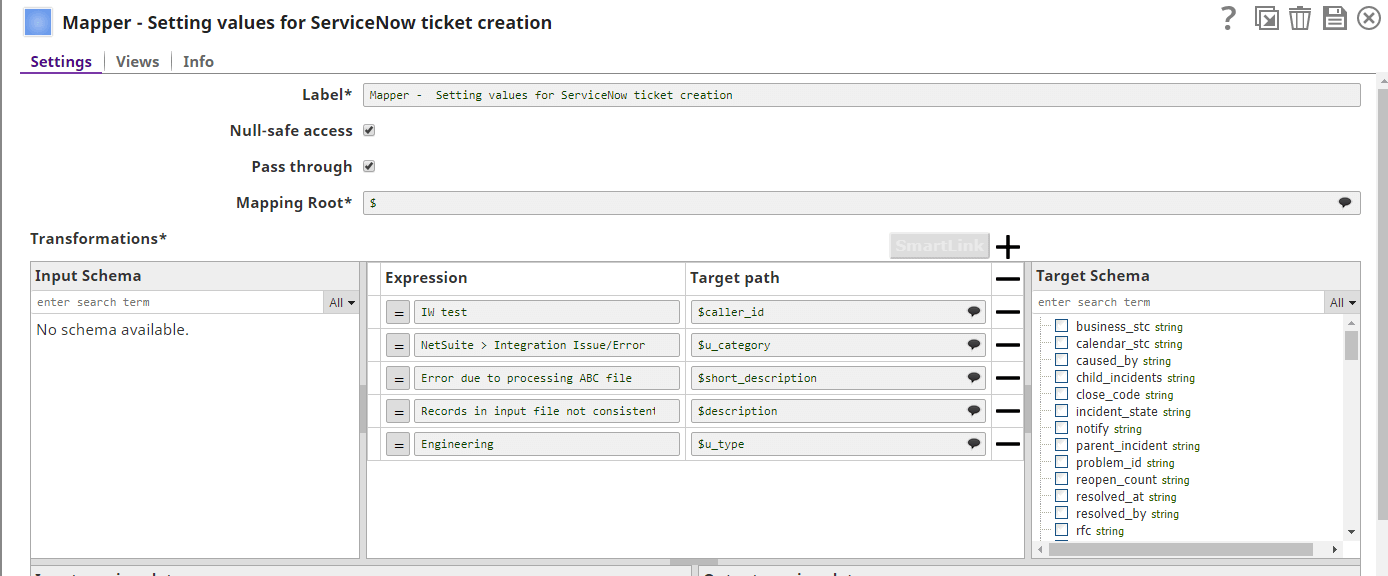Check the child_incidents target field
Image resolution: width=1388 pixels, height=576 pixels.
pos(1062,377)
